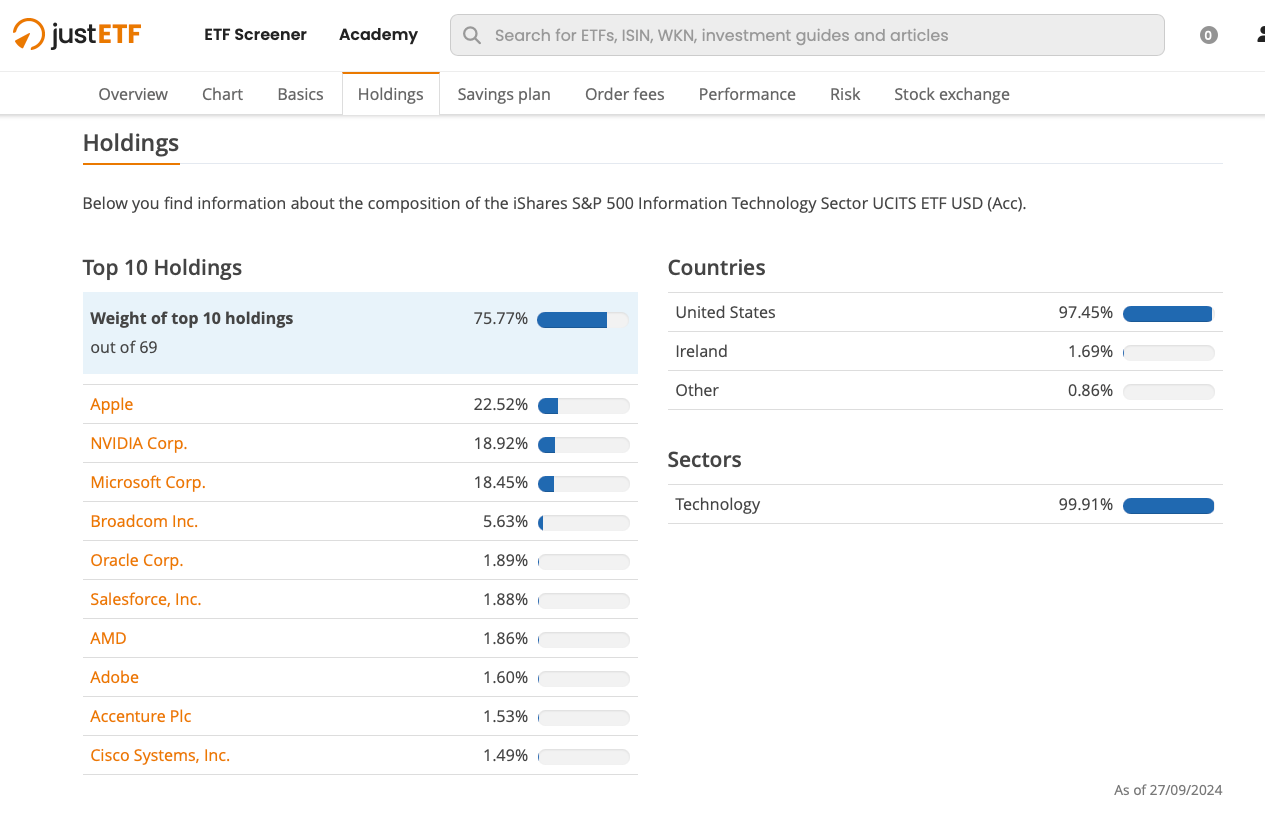Click the 'out of 69' text
The width and height of the screenshot is (1265, 826).
coord(124,347)
